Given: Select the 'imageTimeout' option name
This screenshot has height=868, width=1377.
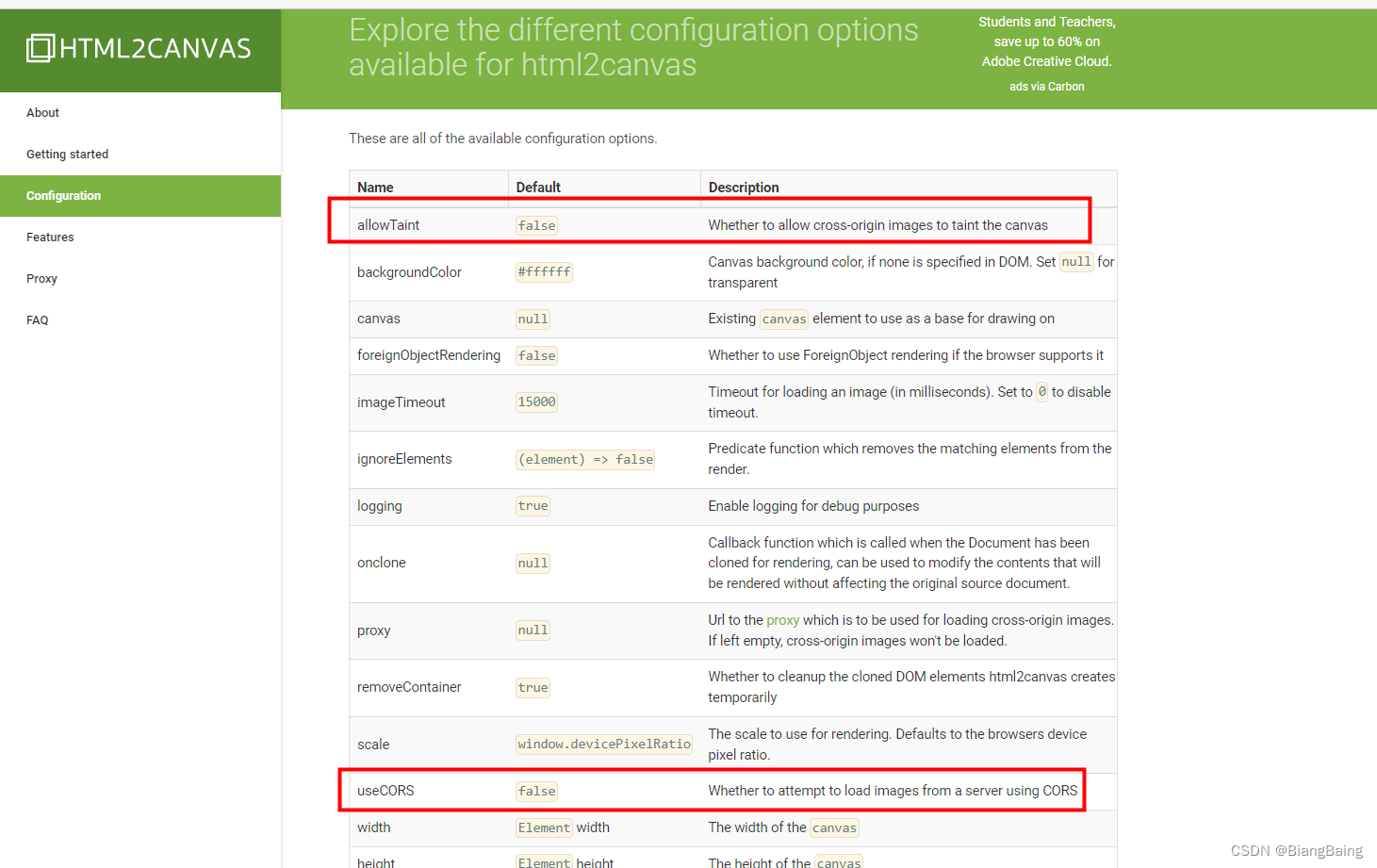Looking at the screenshot, I should pyautogui.click(x=401, y=402).
